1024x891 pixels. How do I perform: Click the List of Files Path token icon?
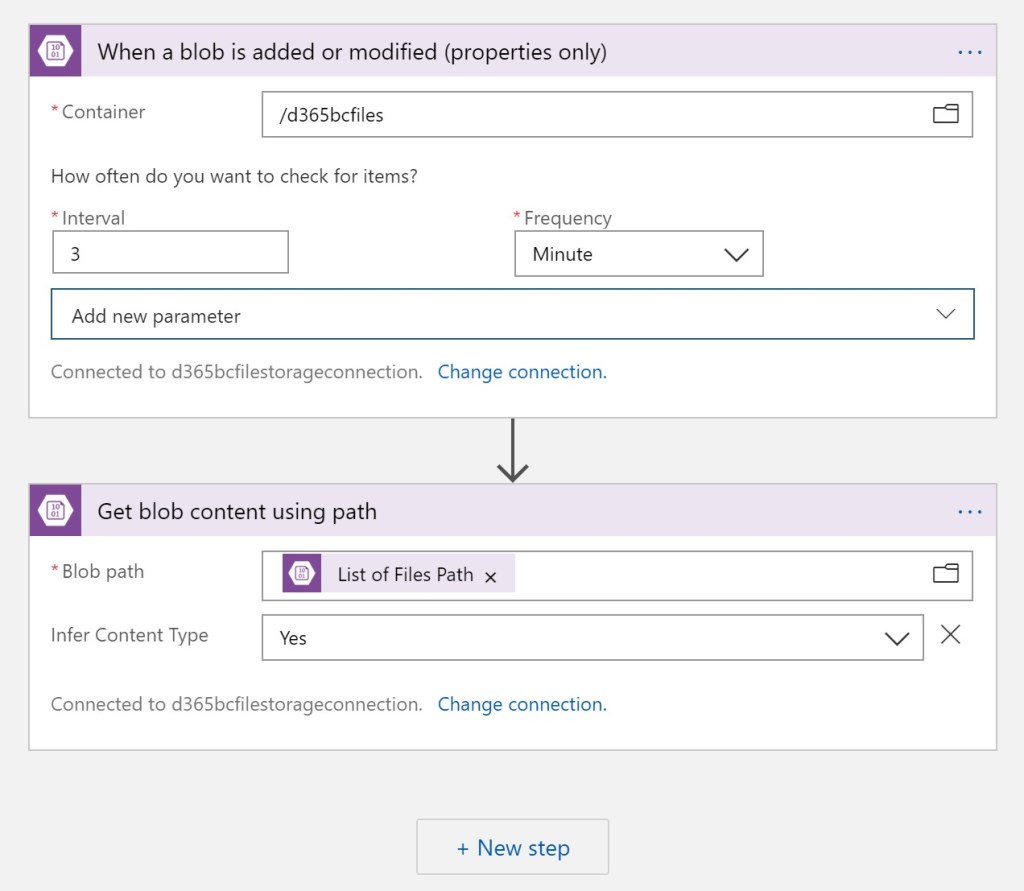(302, 574)
